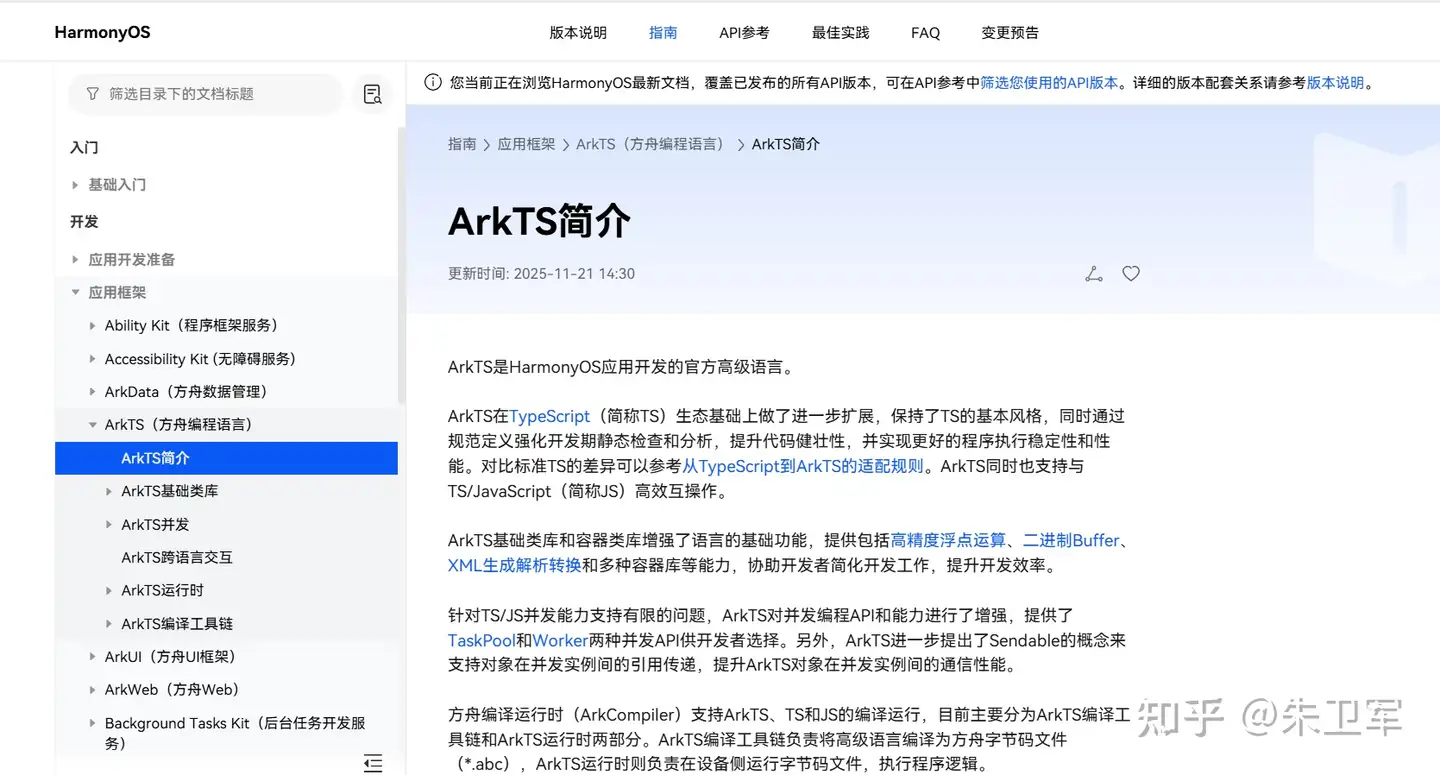Viewport: 1440px width, 775px height.
Task: Click the ArkTS简介 page heading
Action: coord(539,220)
